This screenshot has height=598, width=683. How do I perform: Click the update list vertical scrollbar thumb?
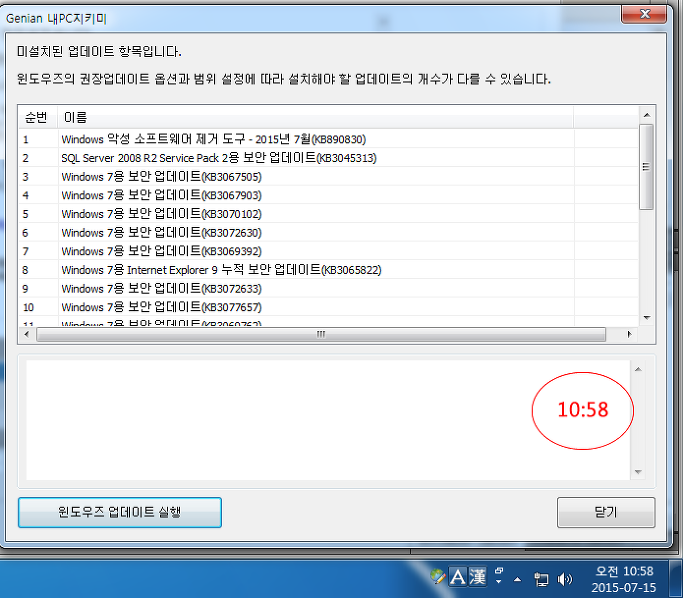point(646,167)
